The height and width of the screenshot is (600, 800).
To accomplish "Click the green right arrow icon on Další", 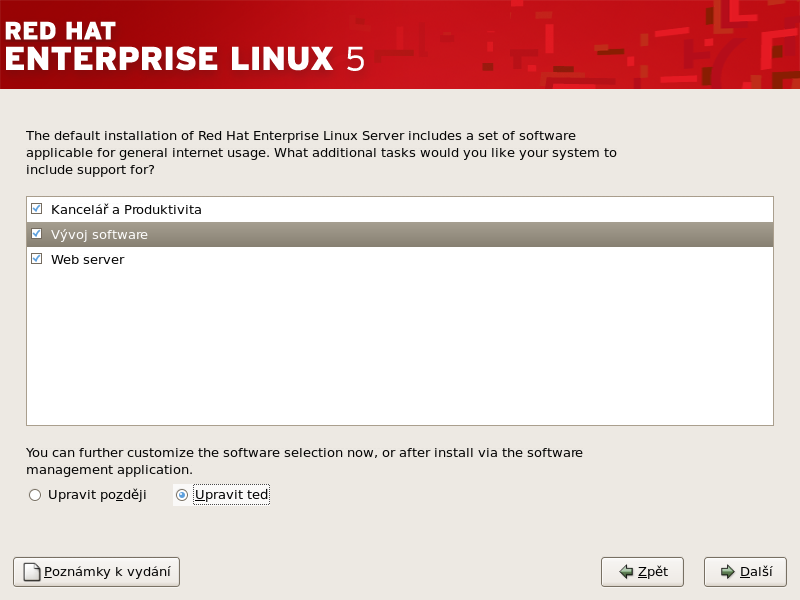I will [727, 572].
